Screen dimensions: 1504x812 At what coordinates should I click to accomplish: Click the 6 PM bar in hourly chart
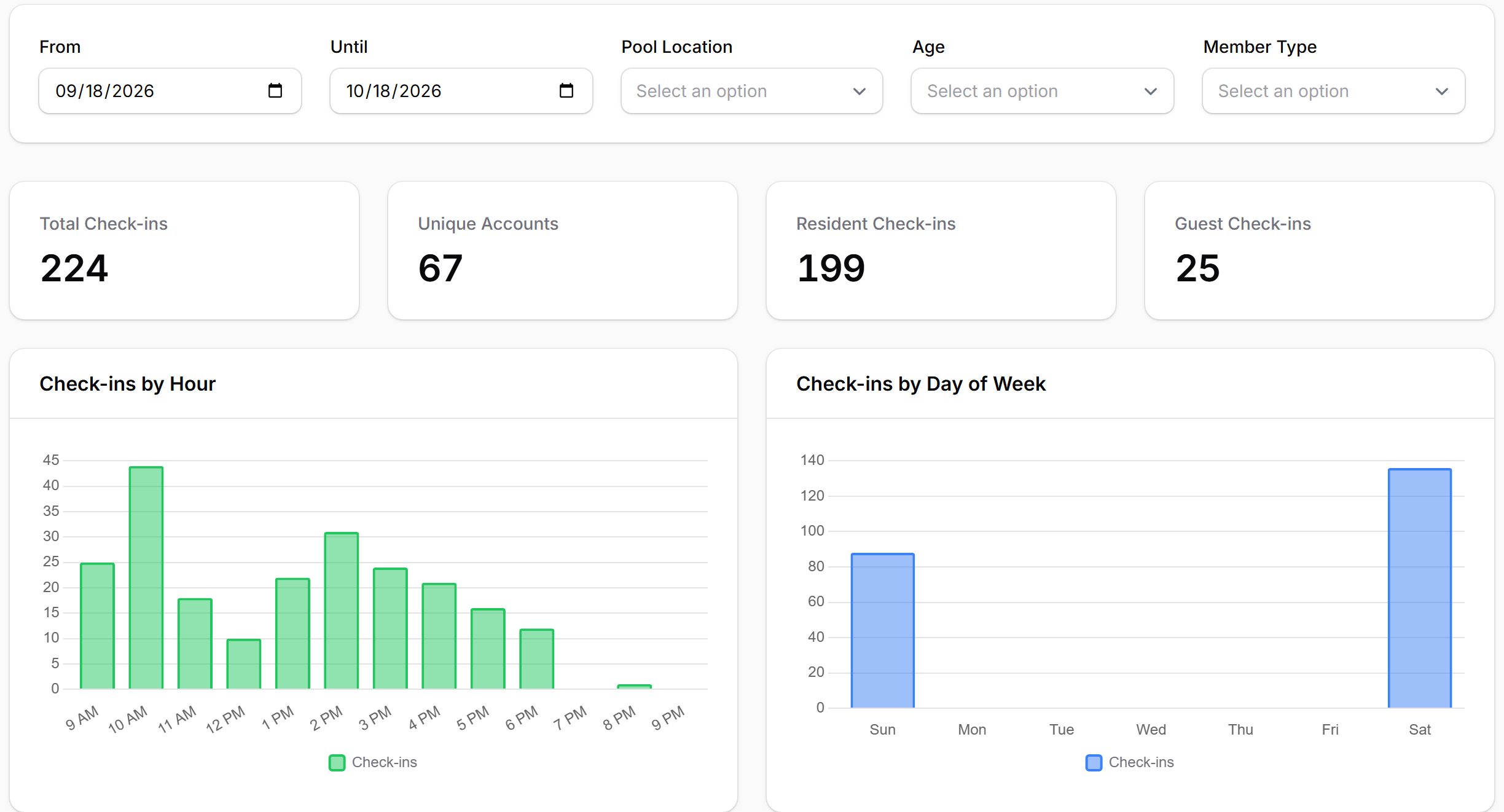537,659
